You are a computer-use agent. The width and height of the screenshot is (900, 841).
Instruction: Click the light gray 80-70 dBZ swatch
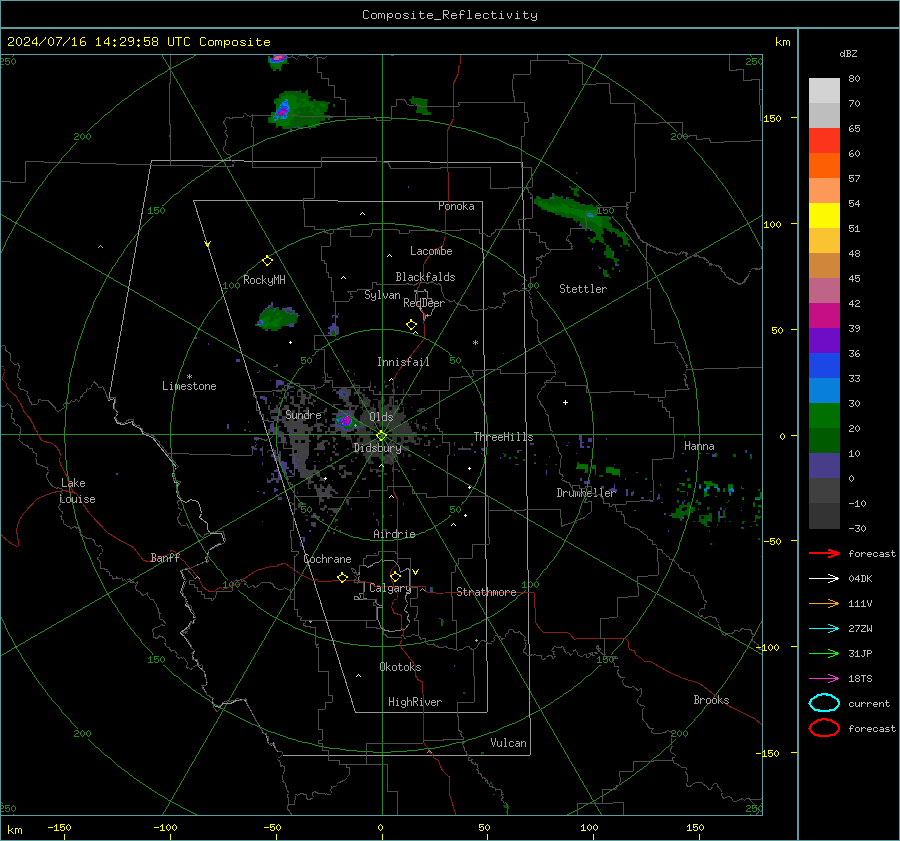pos(824,91)
